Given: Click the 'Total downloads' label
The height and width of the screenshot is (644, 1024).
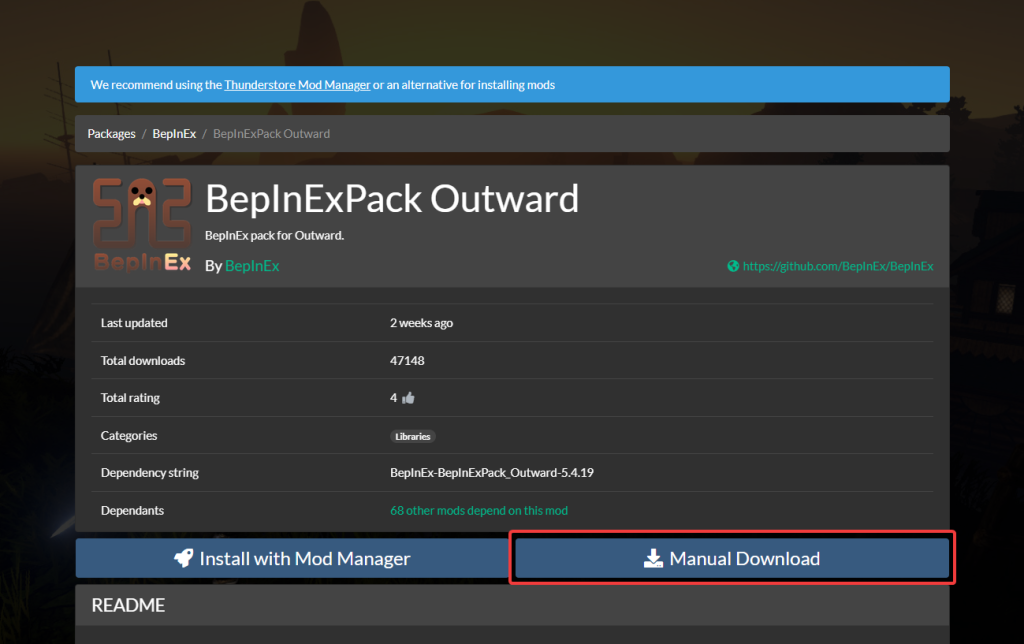Looking at the screenshot, I should click(x=143, y=361).
